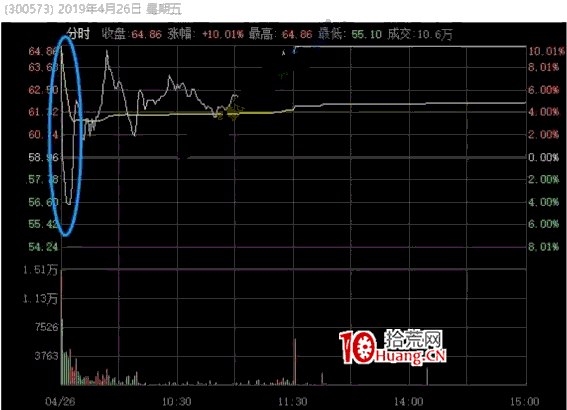This screenshot has height=410, width=567.
Task: Click the 1.51万 volume scale label
Action: (40, 270)
